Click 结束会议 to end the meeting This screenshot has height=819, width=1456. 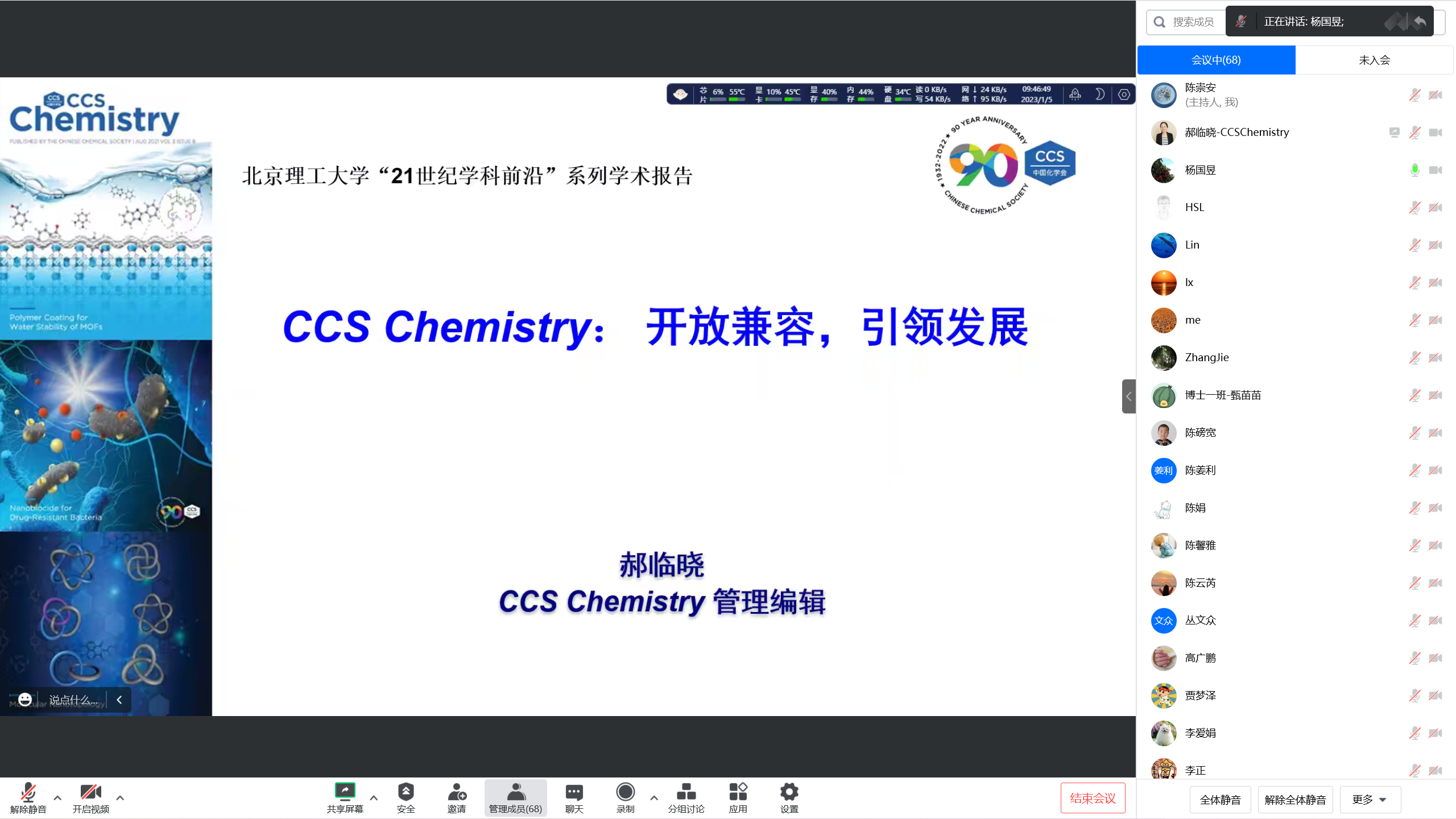point(1092,797)
